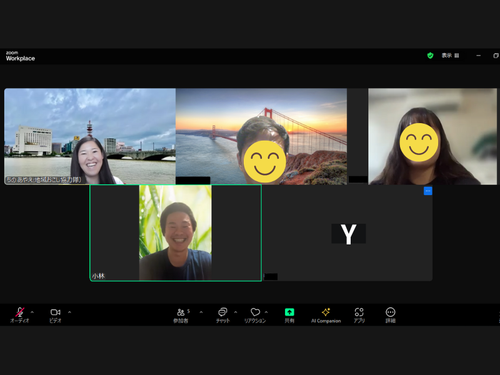Expand the chat options caret
This screenshot has height=375, width=500.
(x=236, y=312)
